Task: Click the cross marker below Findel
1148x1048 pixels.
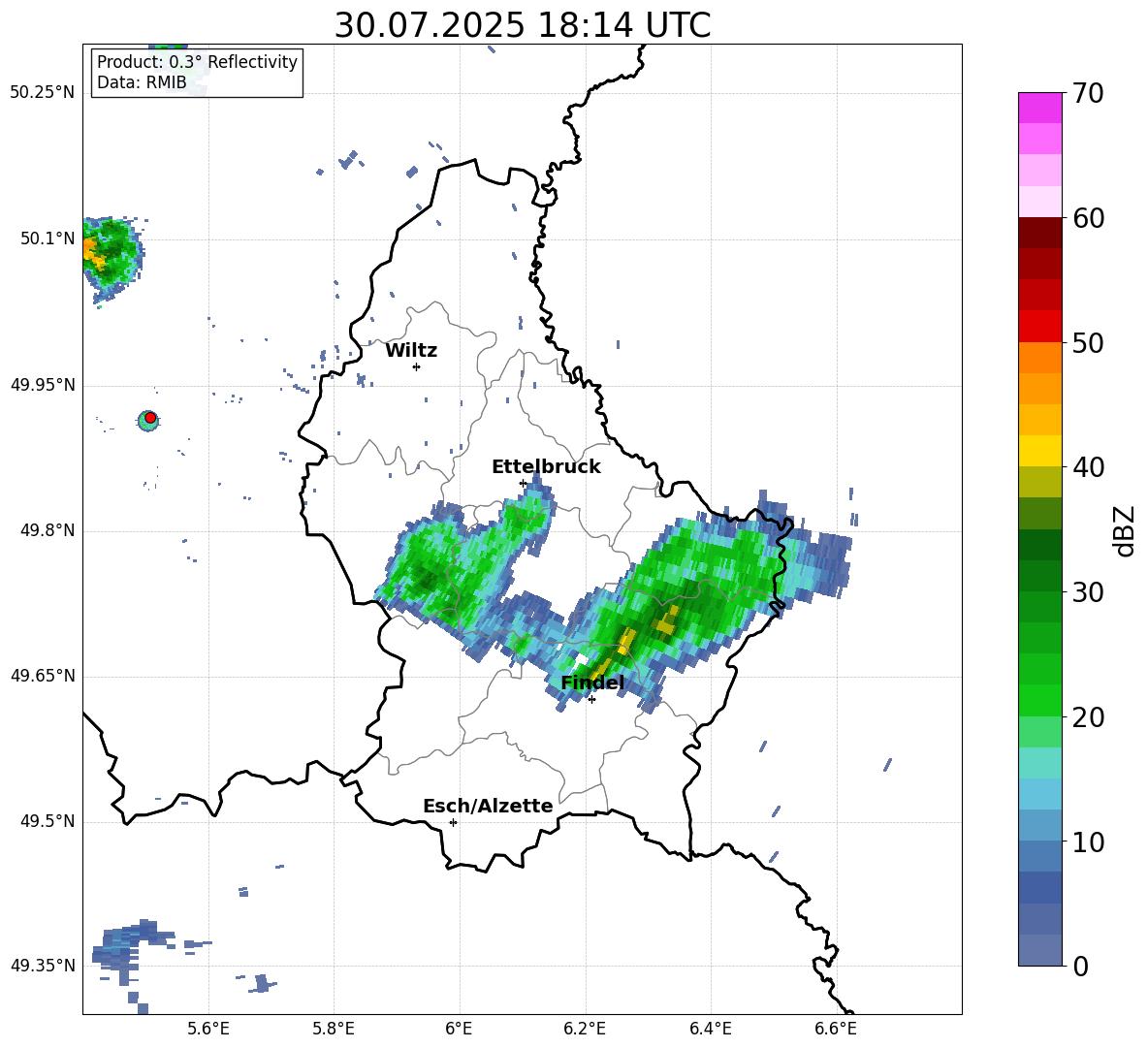Action: (591, 700)
